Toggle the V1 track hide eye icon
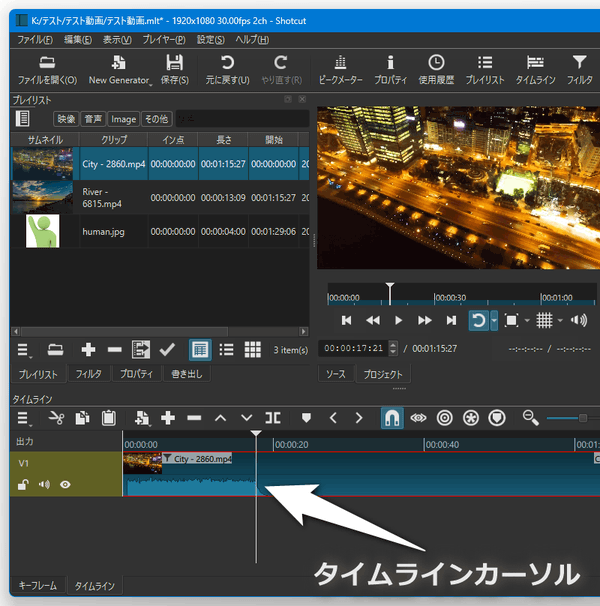The image size is (600, 606). click(x=65, y=485)
